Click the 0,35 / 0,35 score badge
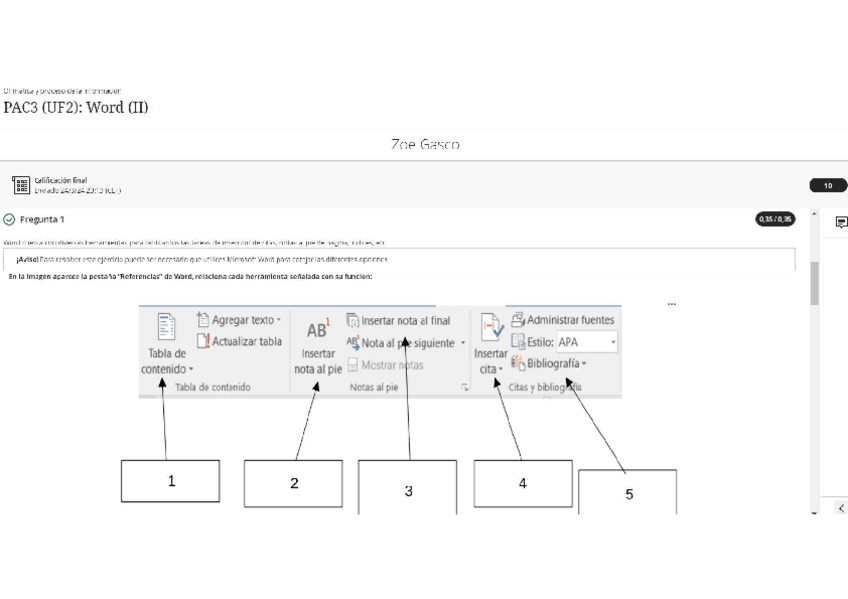 777,219
